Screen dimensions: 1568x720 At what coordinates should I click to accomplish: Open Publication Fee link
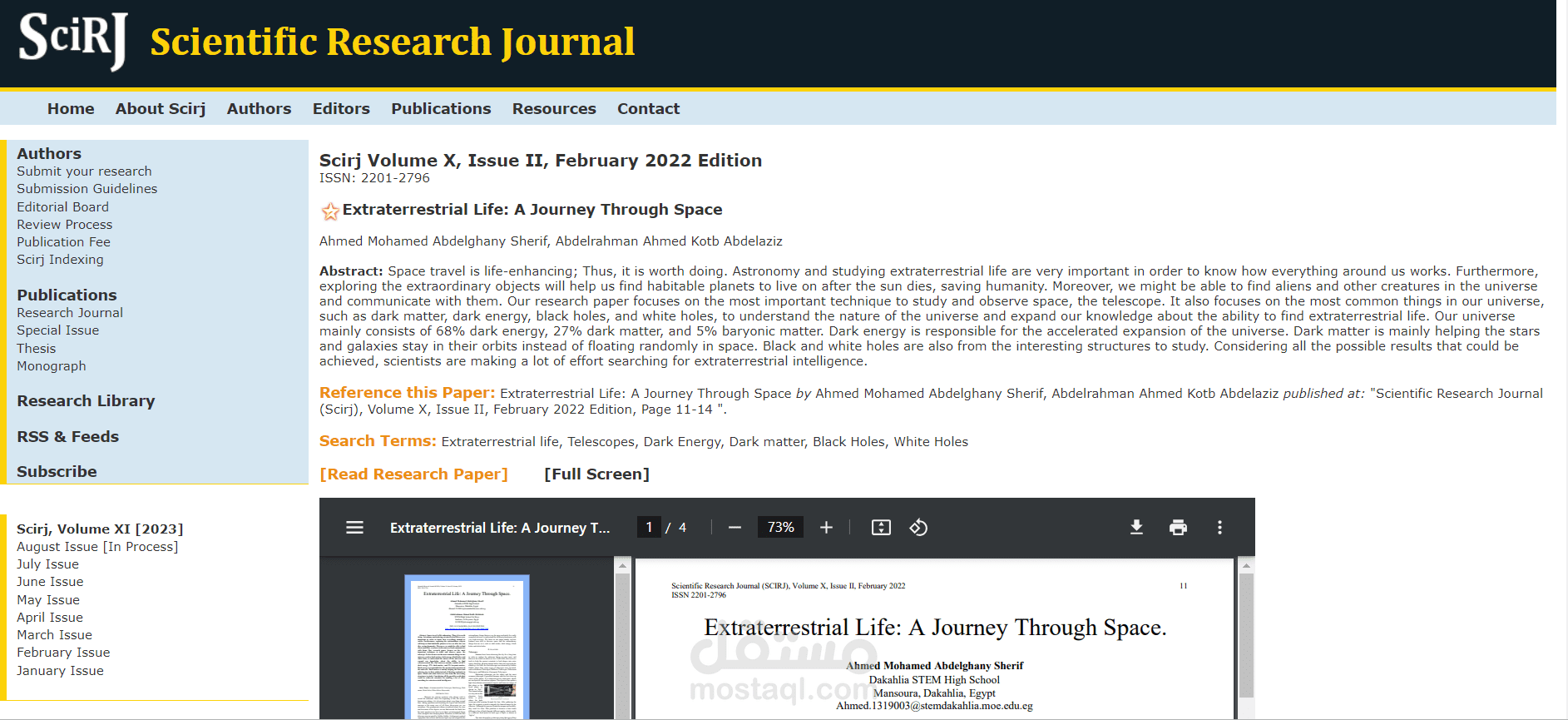point(63,242)
